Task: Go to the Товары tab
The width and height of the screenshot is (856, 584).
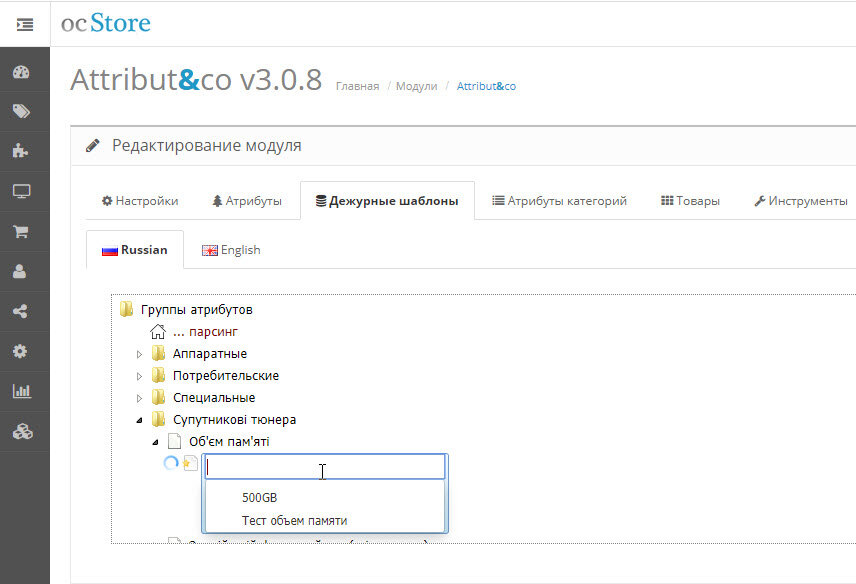Action: point(690,201)
